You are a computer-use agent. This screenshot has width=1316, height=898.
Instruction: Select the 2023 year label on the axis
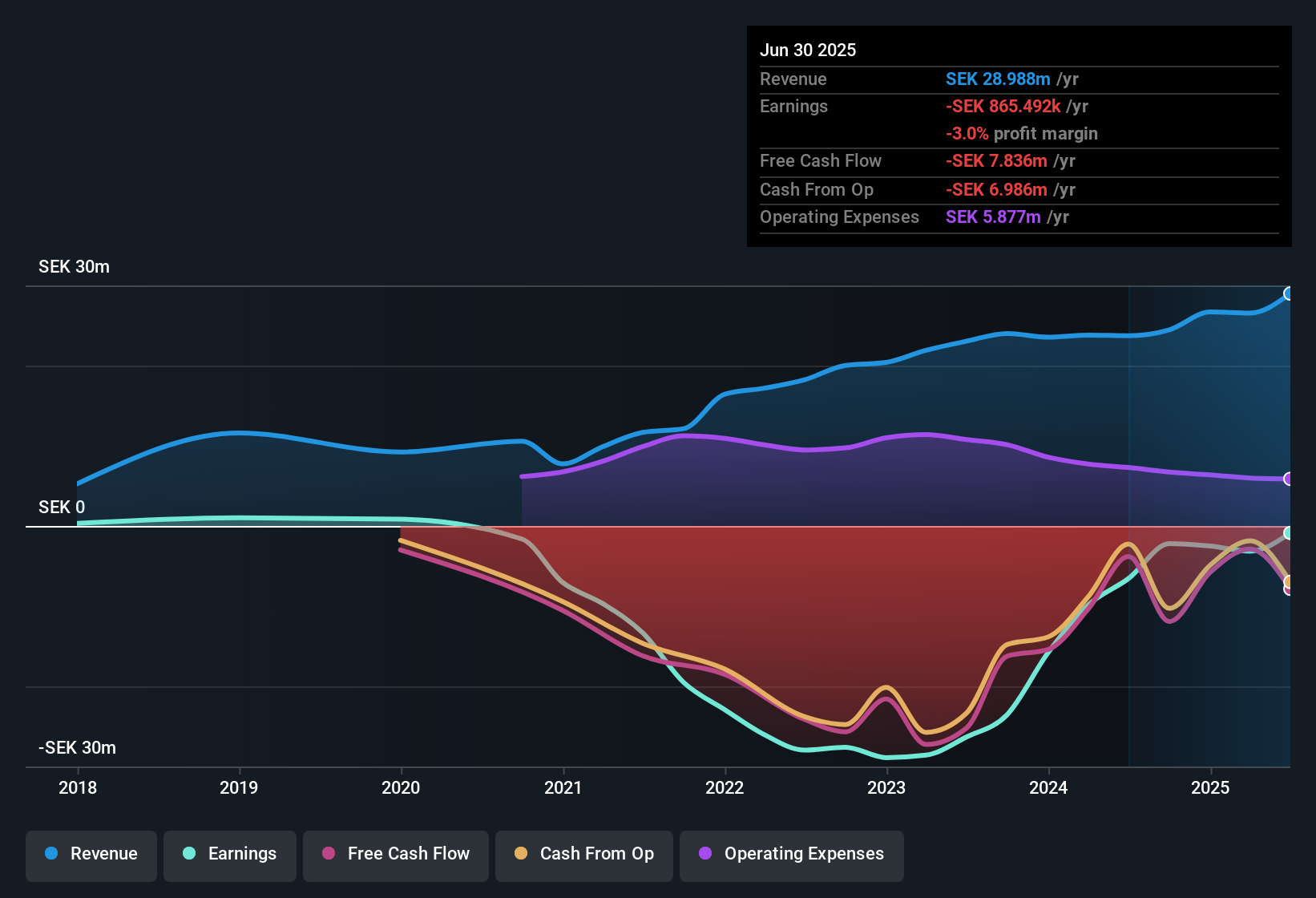(x=886, y=788)
